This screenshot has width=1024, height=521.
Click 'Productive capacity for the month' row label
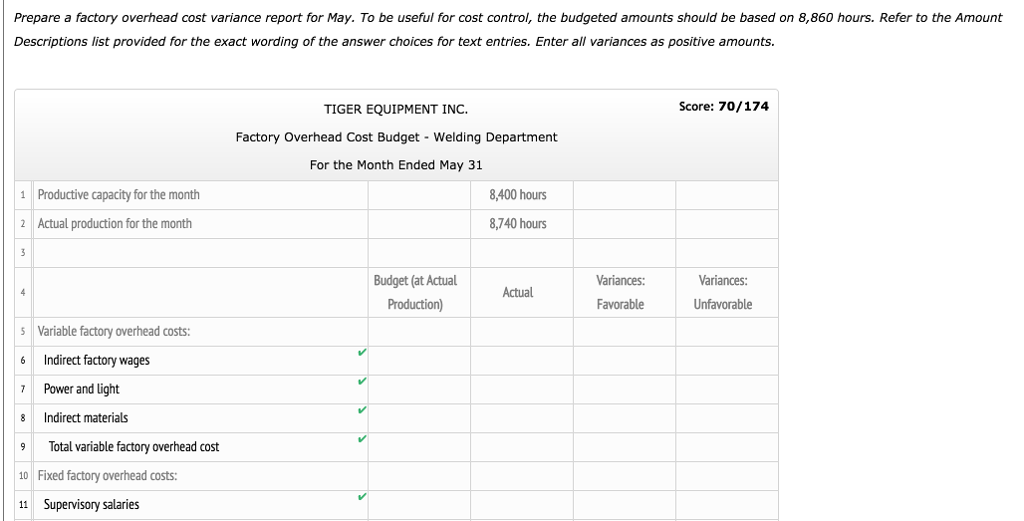point(118,195)
